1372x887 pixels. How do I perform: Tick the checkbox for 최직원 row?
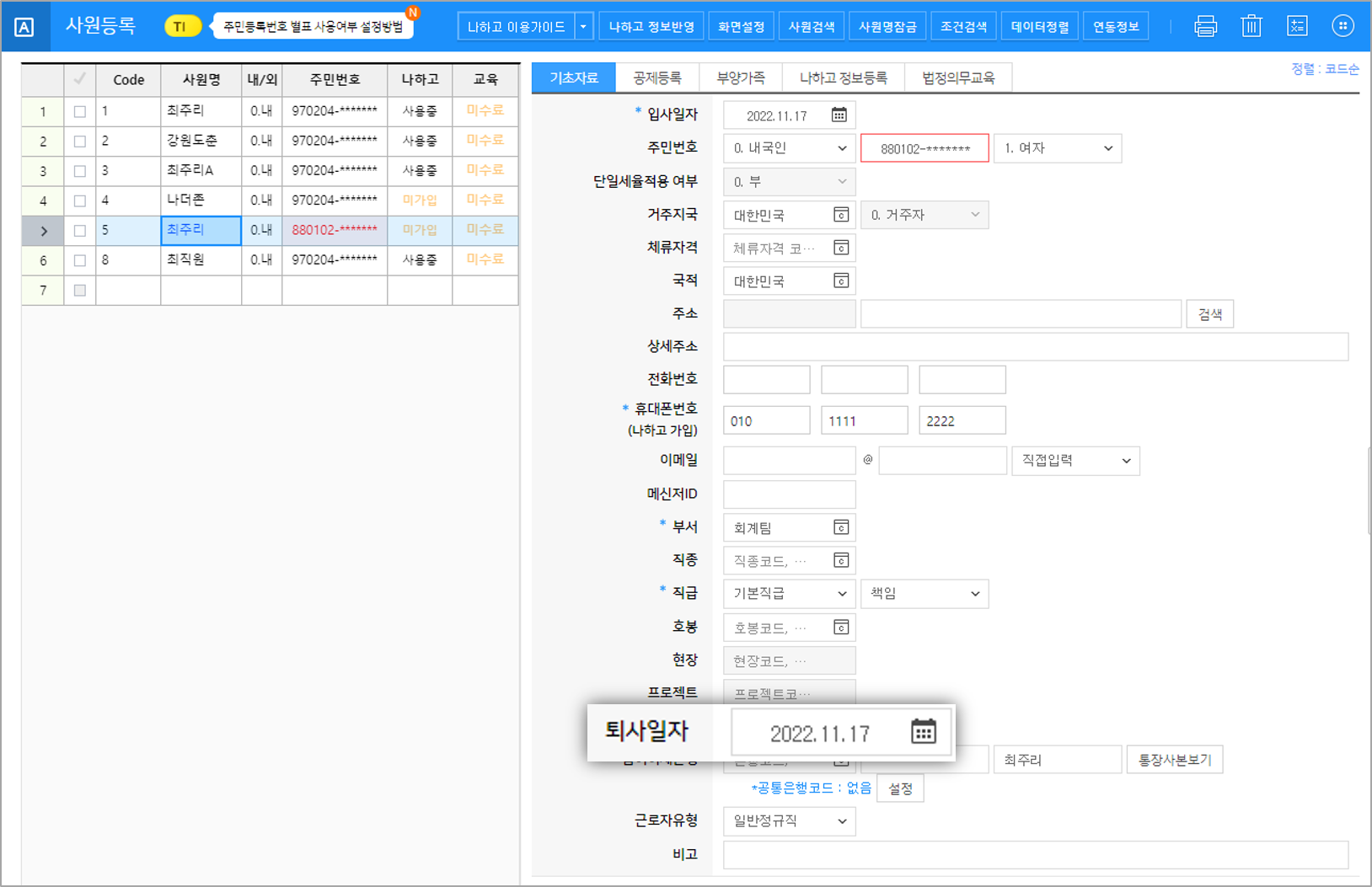(80, 260)
